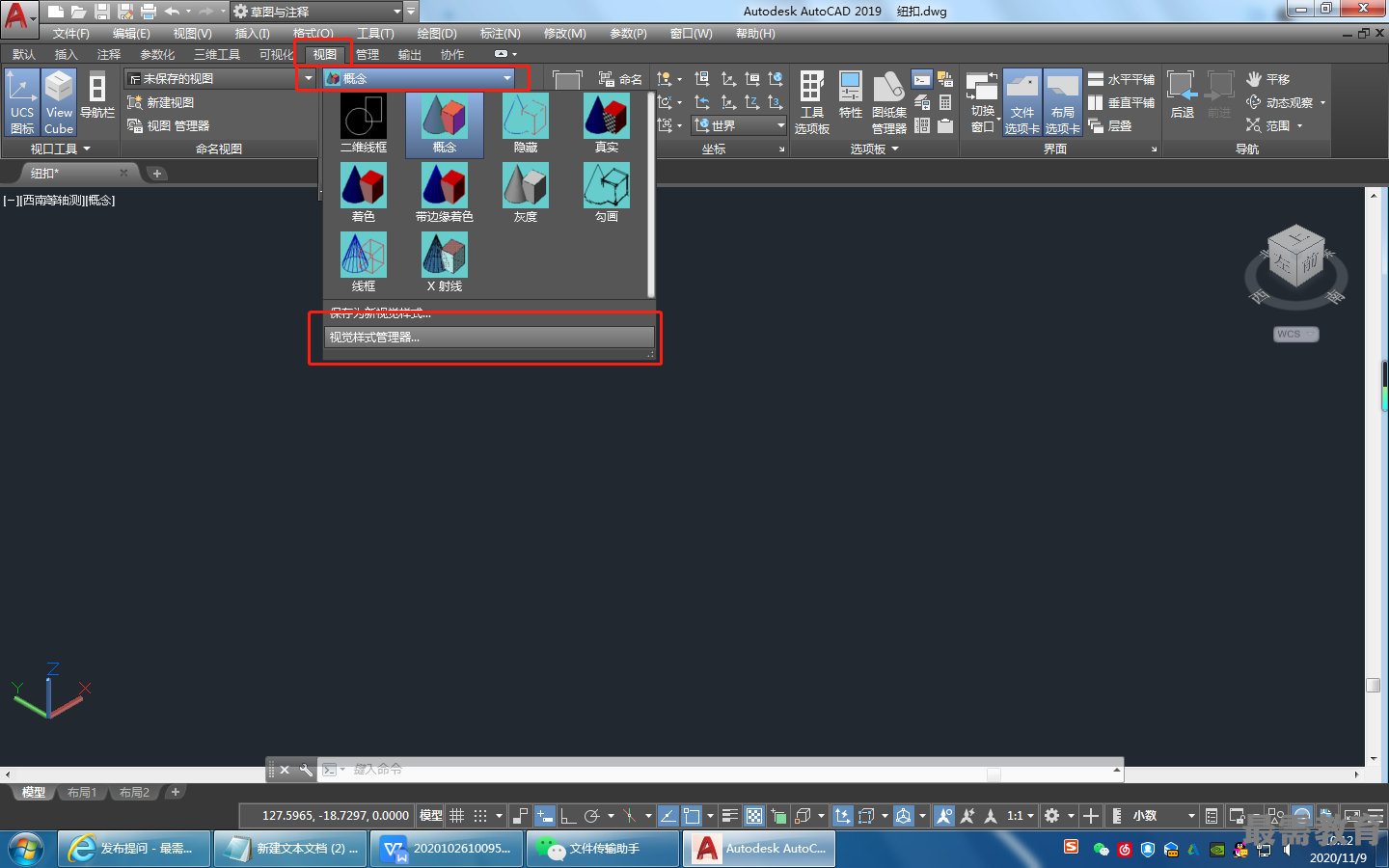
Task: Click the 层叠 cascade windows button
Action: click(1110, 125)
